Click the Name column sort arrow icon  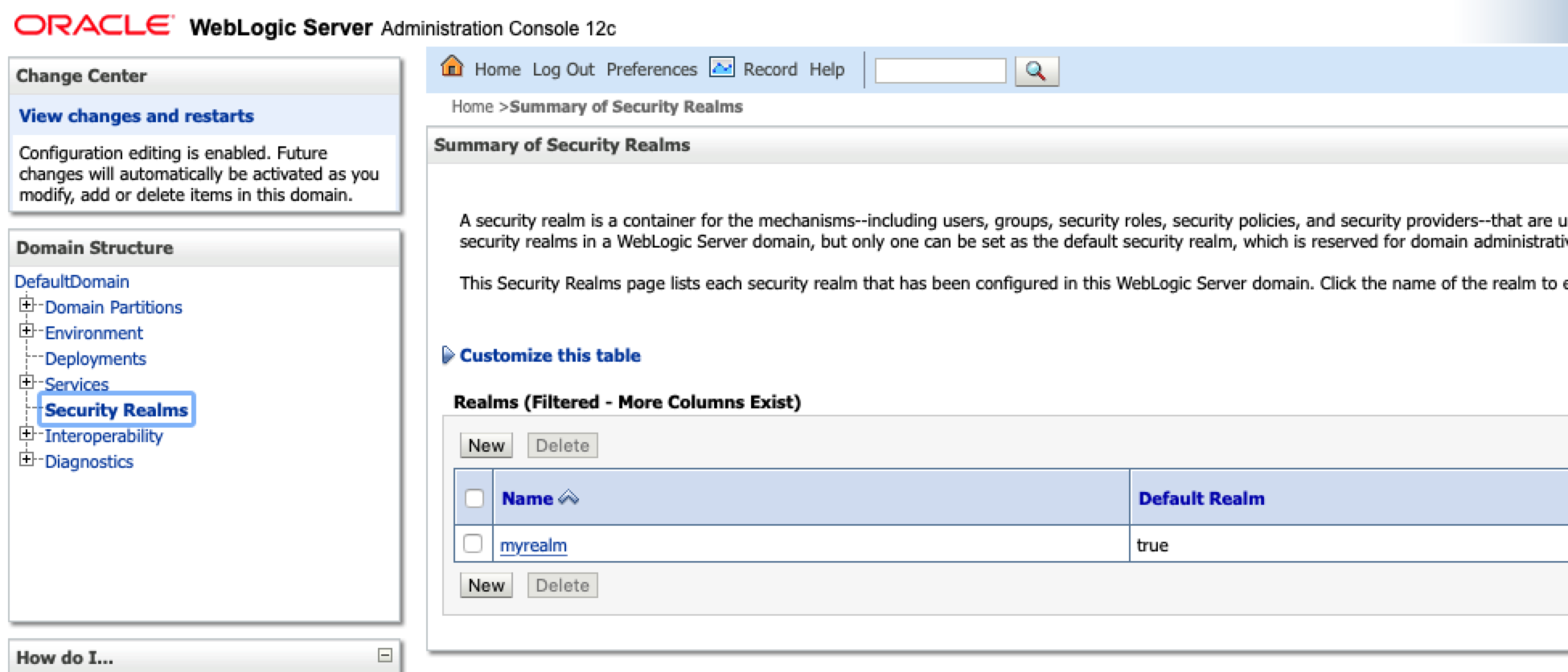coord(568,498)
